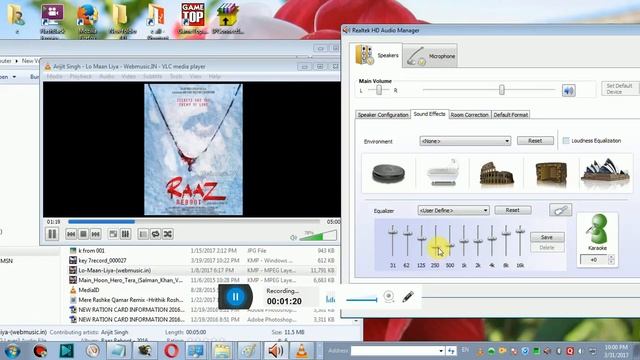Image resolution: width=640 pixels, height=360 pixels.
Task: Open VLC Audio menu
Action: tap(107, 76)
